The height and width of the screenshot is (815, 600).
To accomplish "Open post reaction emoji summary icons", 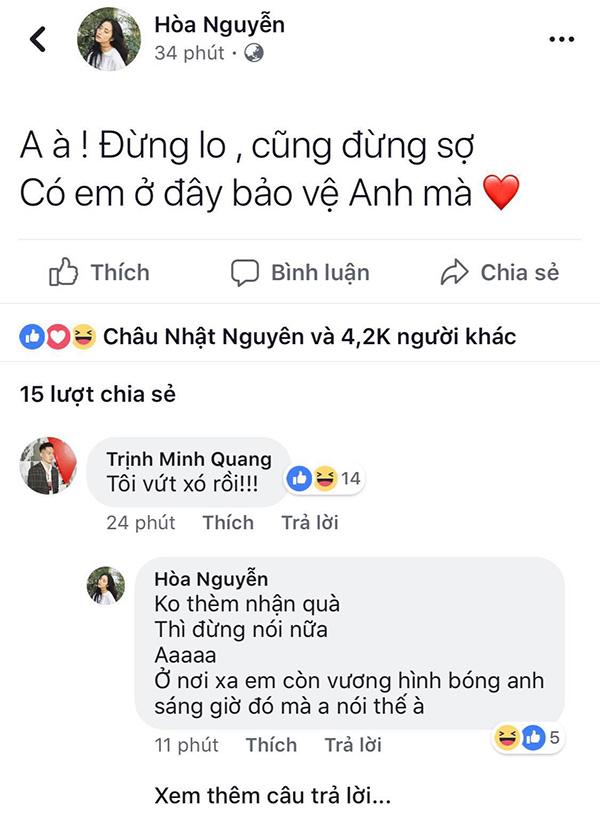I will pos(58,337).
